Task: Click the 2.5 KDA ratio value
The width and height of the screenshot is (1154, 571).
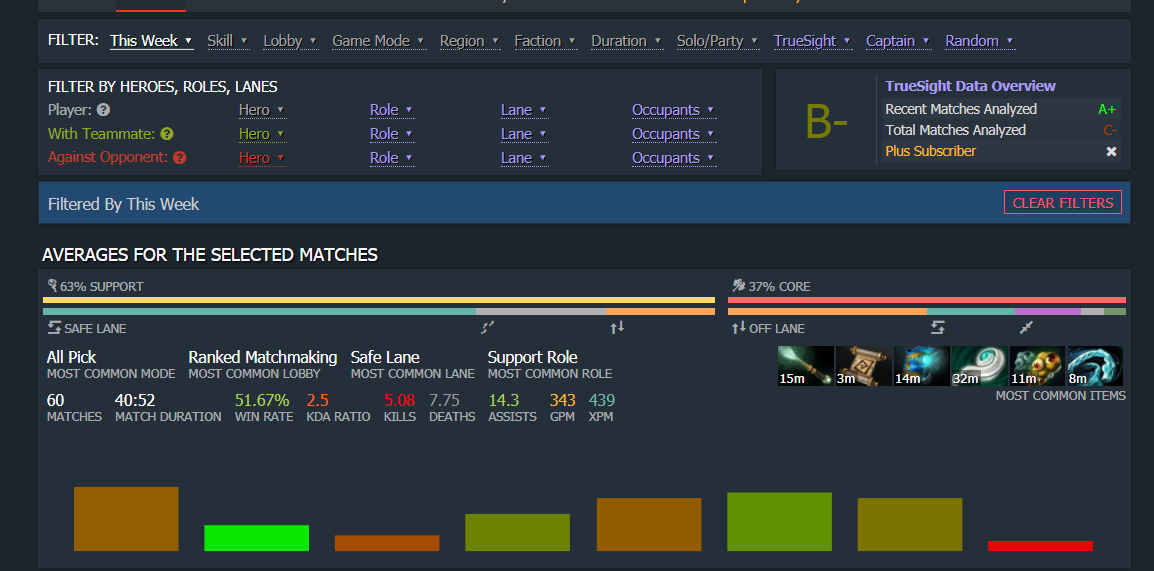Action: (317, 400)
